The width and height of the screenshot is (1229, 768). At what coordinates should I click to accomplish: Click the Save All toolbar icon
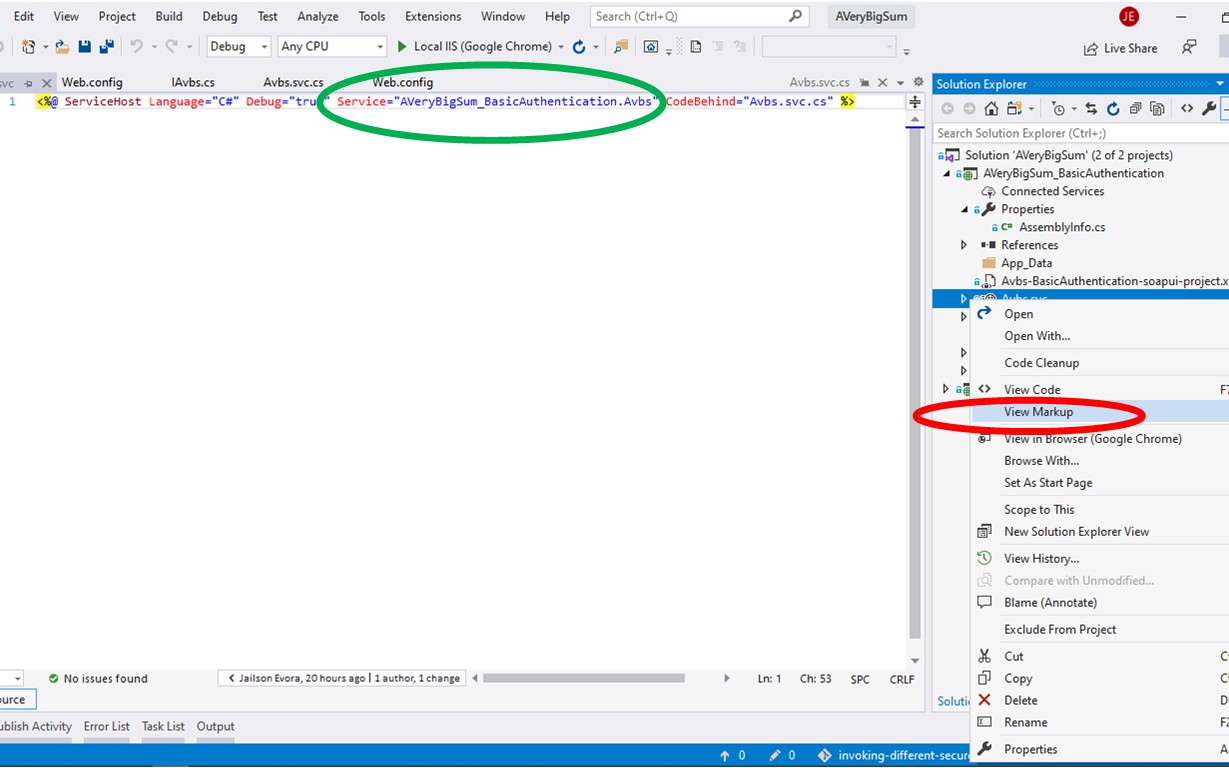pos(106,47)
